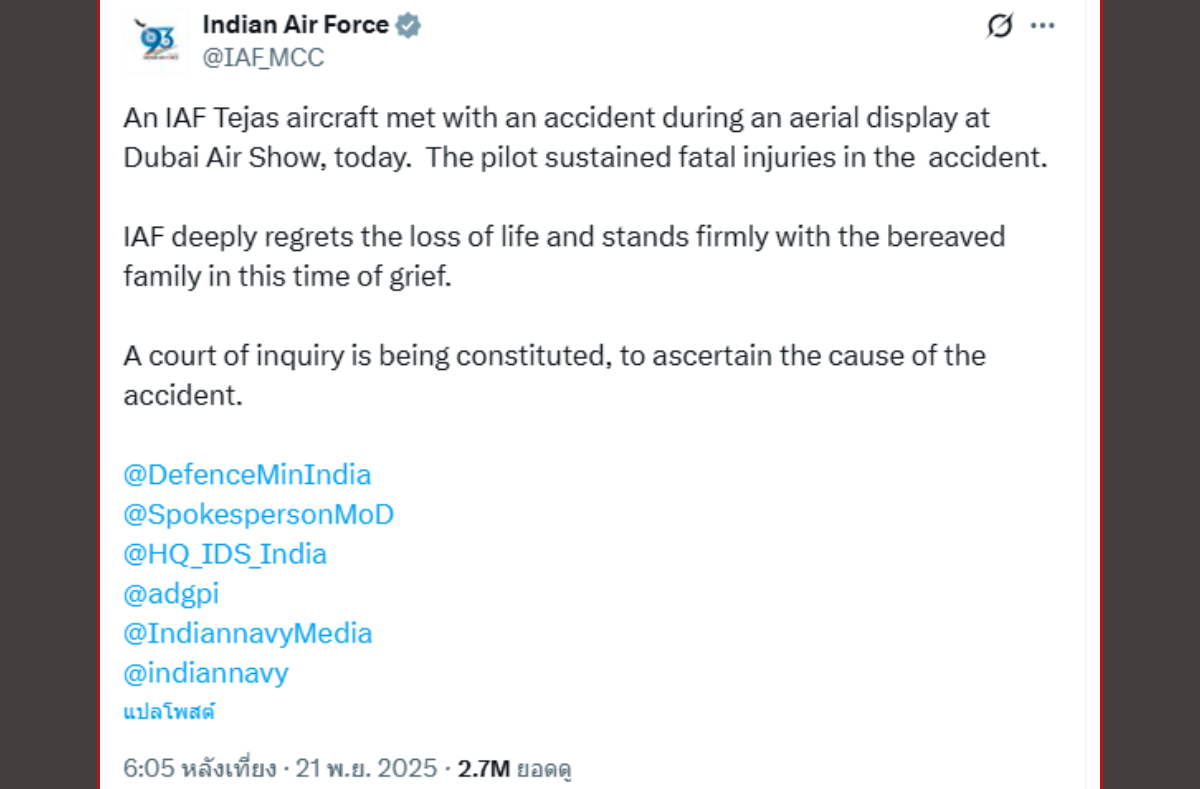The width and height of the screenshot is (1200, 789).
Task: Open the three-dot more options menu
Action: (1043, 27)
